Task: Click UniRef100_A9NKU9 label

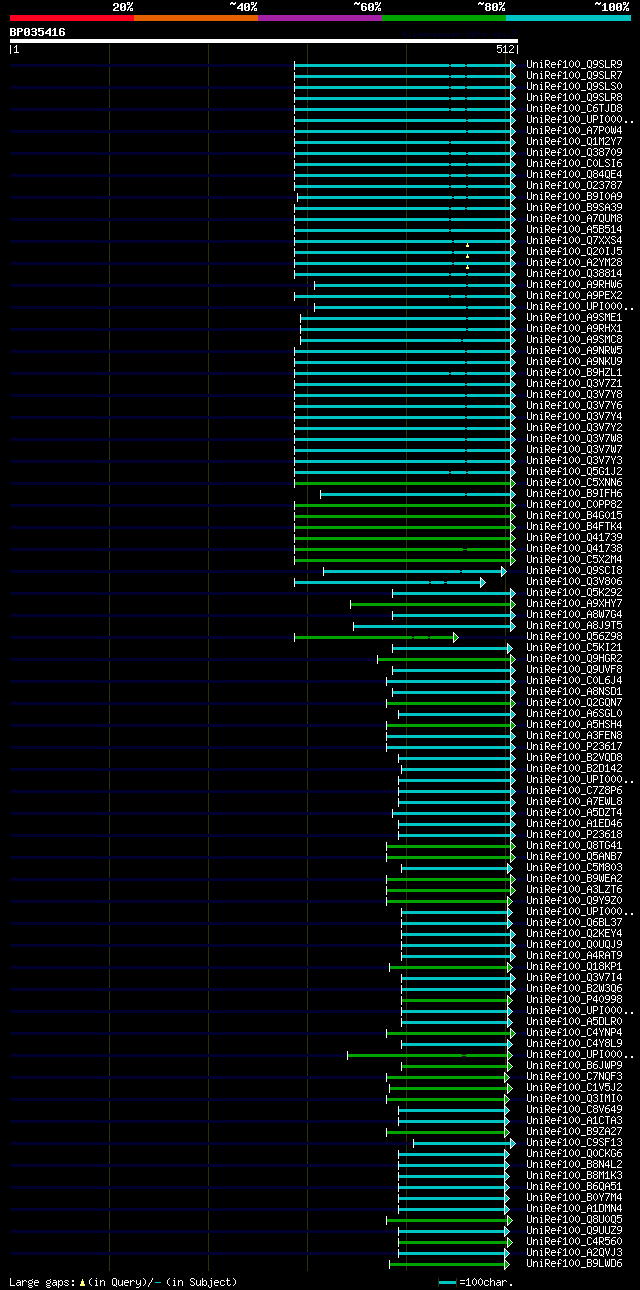Action: pyautogui.click(x=574, y=361)
